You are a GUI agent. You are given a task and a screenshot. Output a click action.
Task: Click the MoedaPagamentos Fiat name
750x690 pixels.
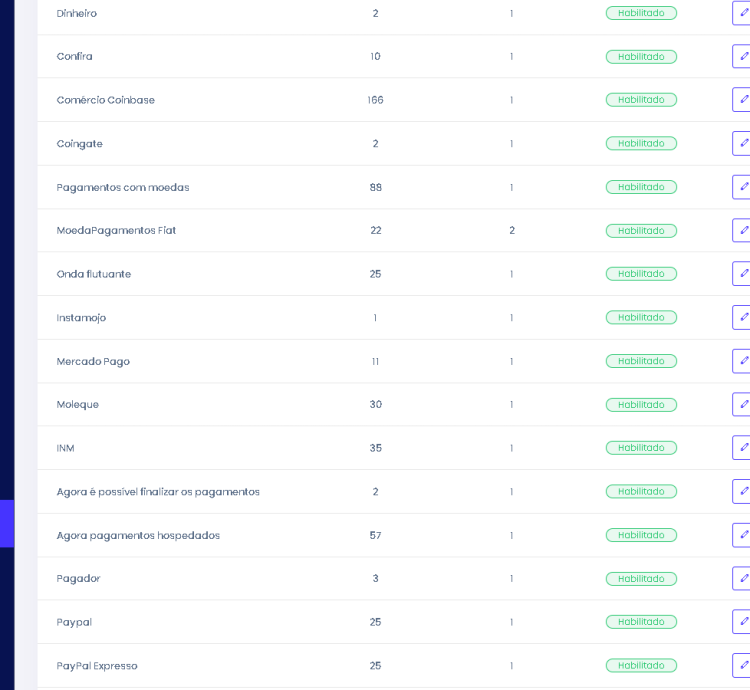116,231
